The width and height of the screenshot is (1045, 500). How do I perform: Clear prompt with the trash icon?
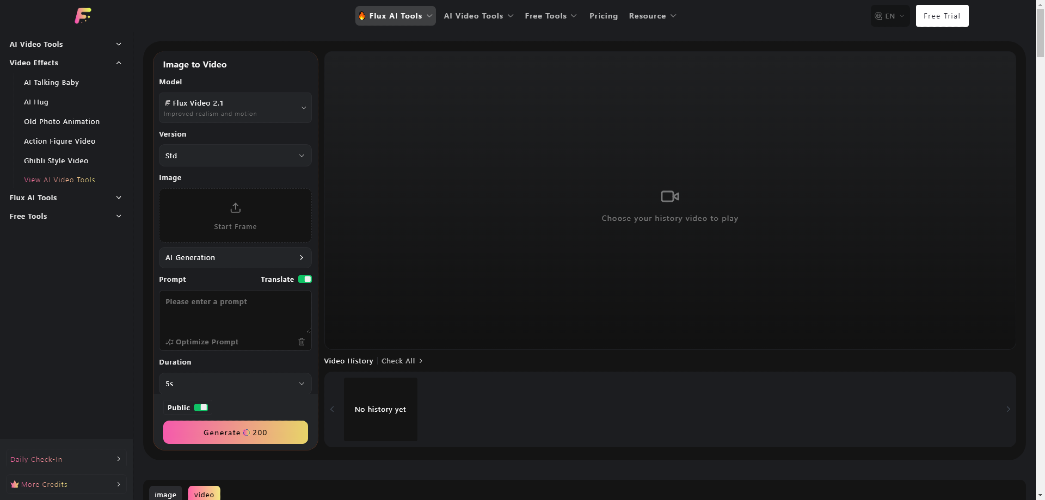pyautogui.click(x=301, y=342)
